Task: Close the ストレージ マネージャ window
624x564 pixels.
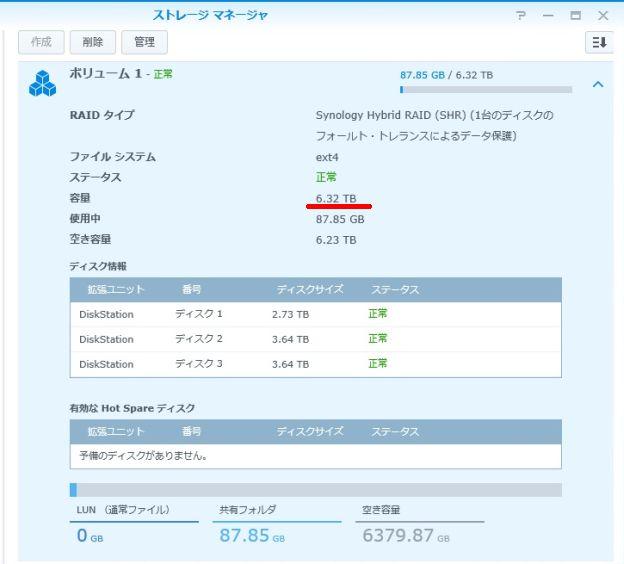Action: click(x=603, y=16)
